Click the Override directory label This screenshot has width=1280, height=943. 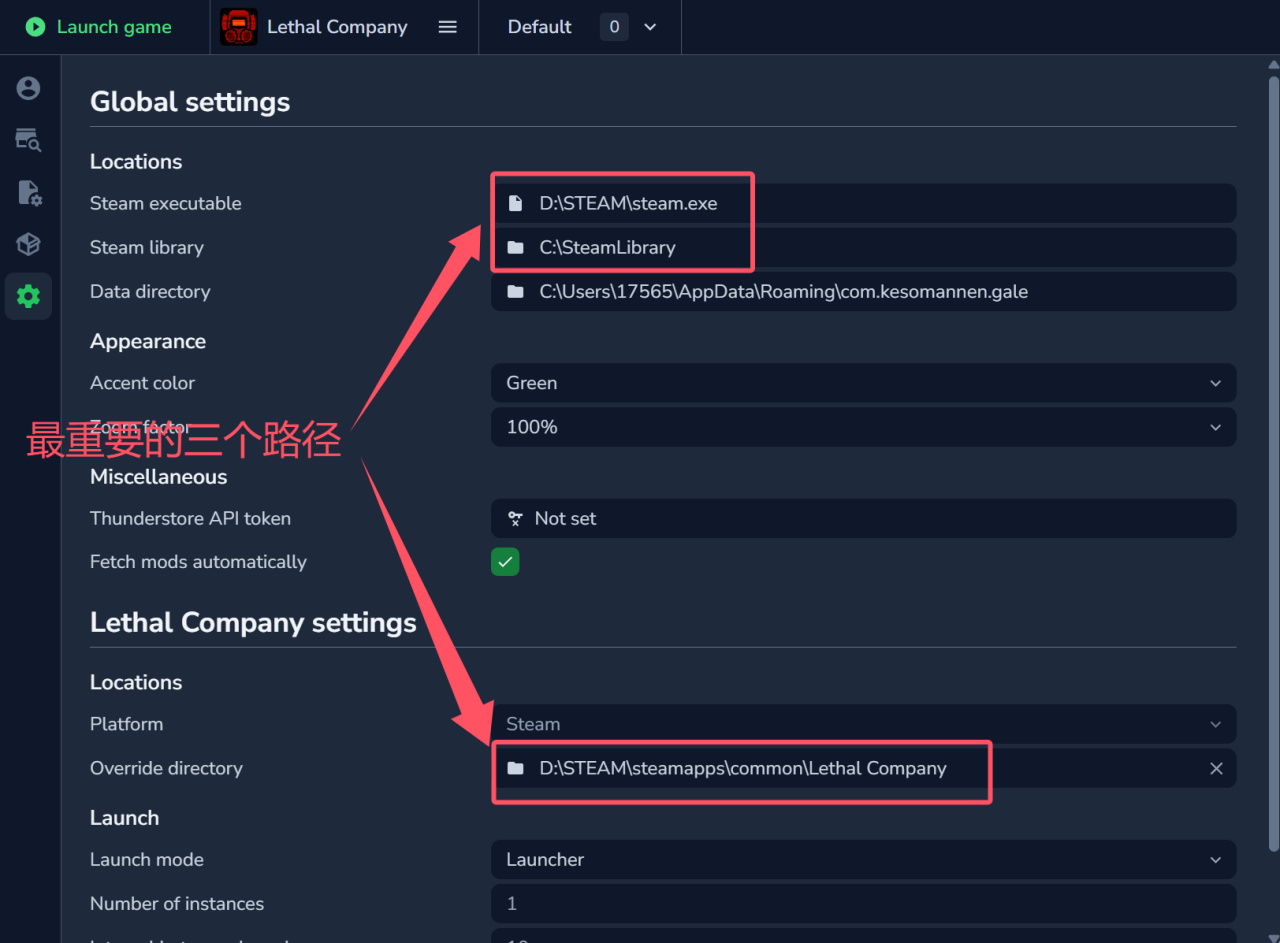(x=166, y=768)
